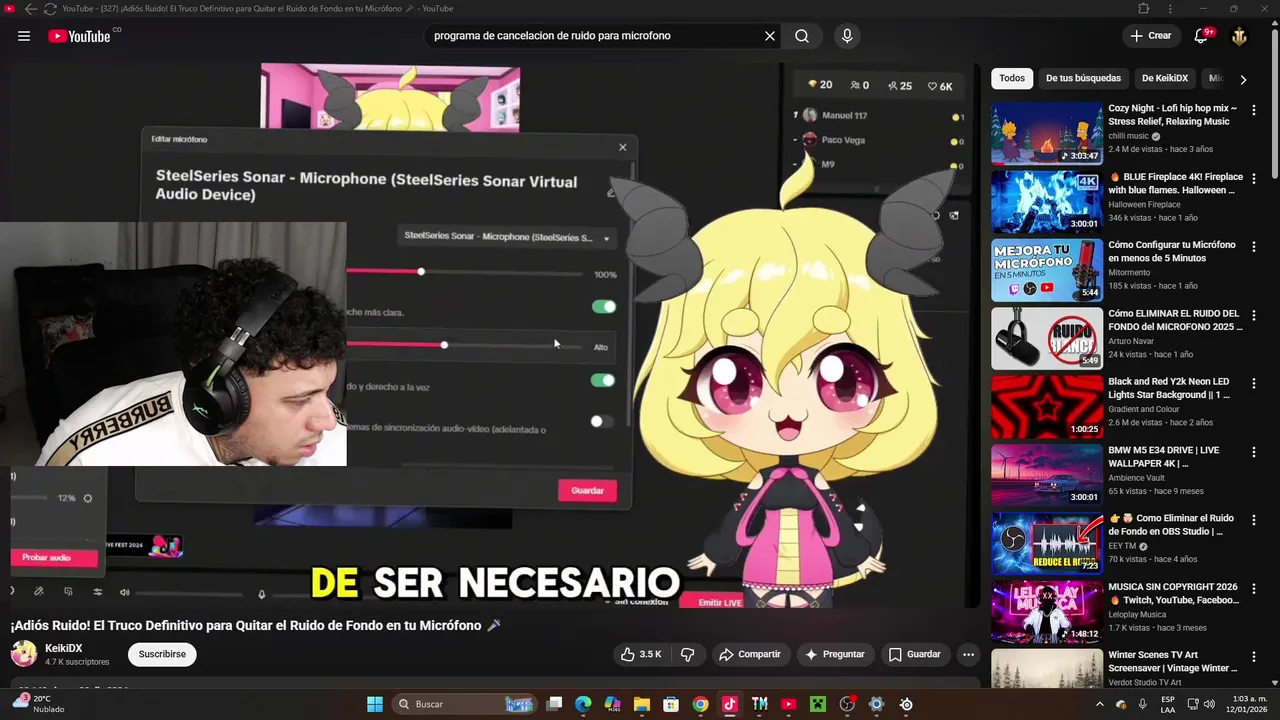Open KeikiDX channel name link
Viewport: 1280px width, 720px height.
pyautogui.click(x=64, y=648)
